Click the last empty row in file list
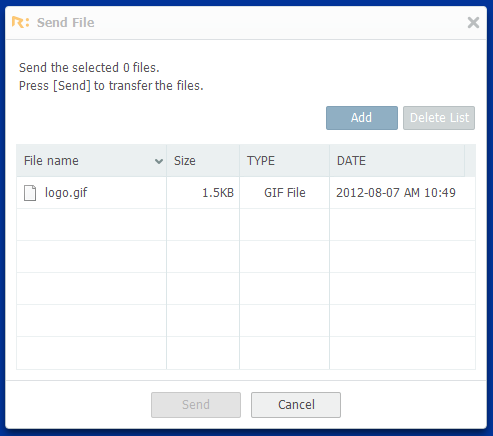The image size is (493, 436). [246, 353]
